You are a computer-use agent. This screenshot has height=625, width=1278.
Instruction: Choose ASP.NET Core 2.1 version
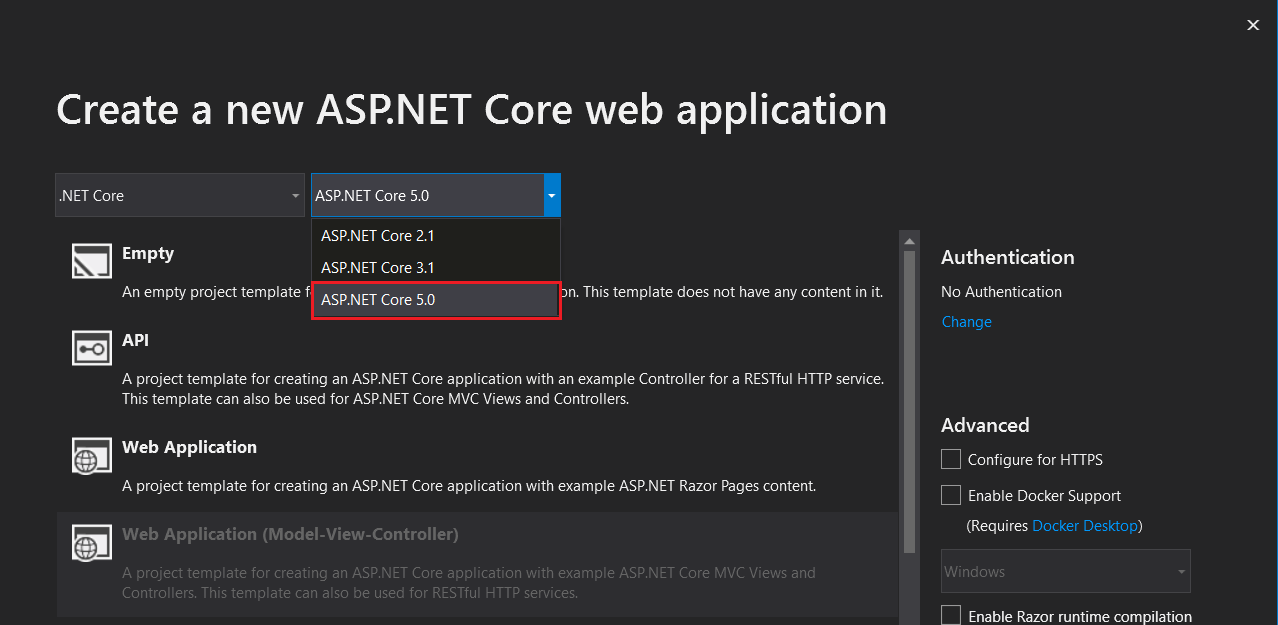tap(377, 235)
